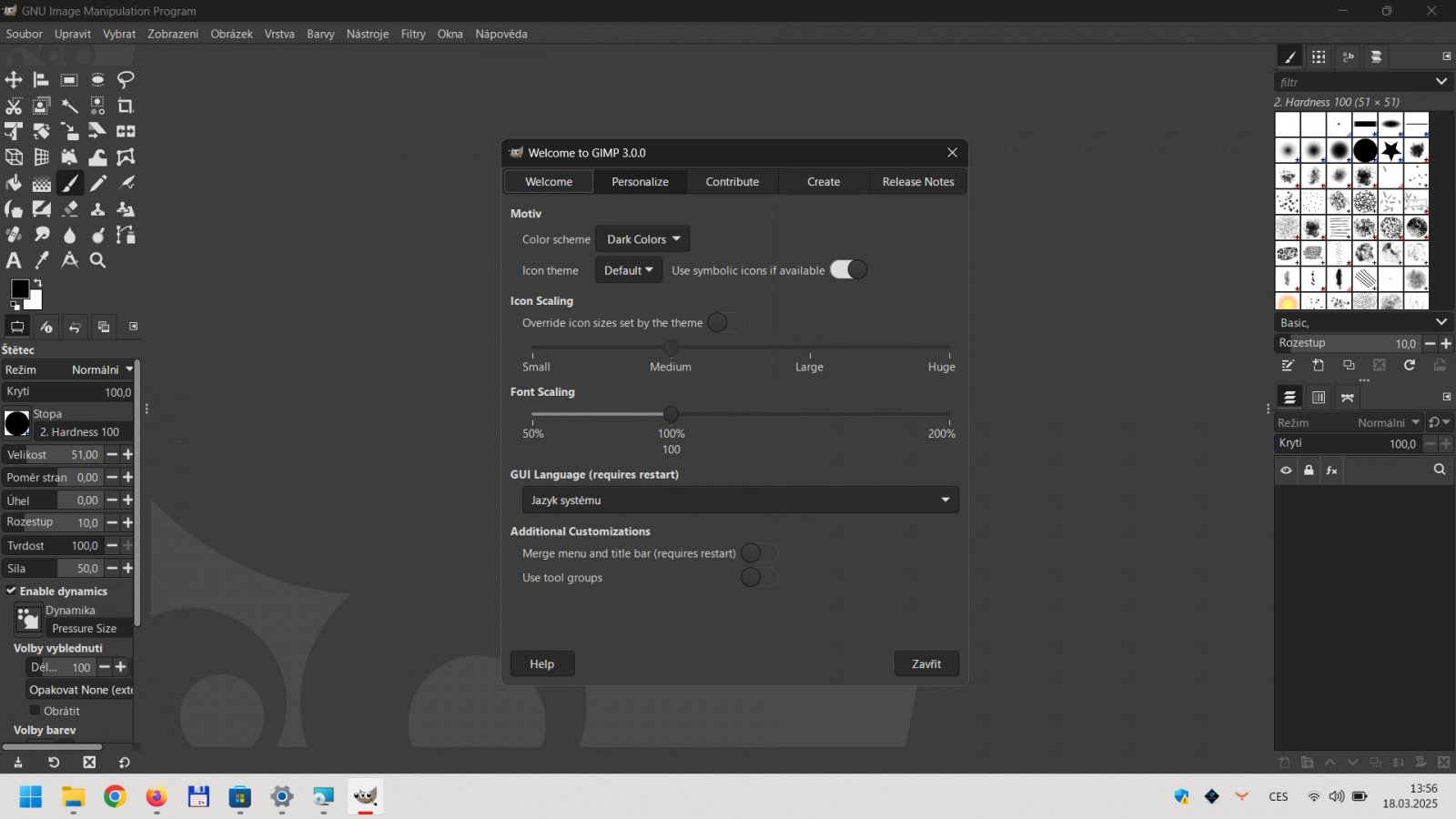Toggle the layer lock icon
Screen dimensions: 1456x819
coord(1309,470)
